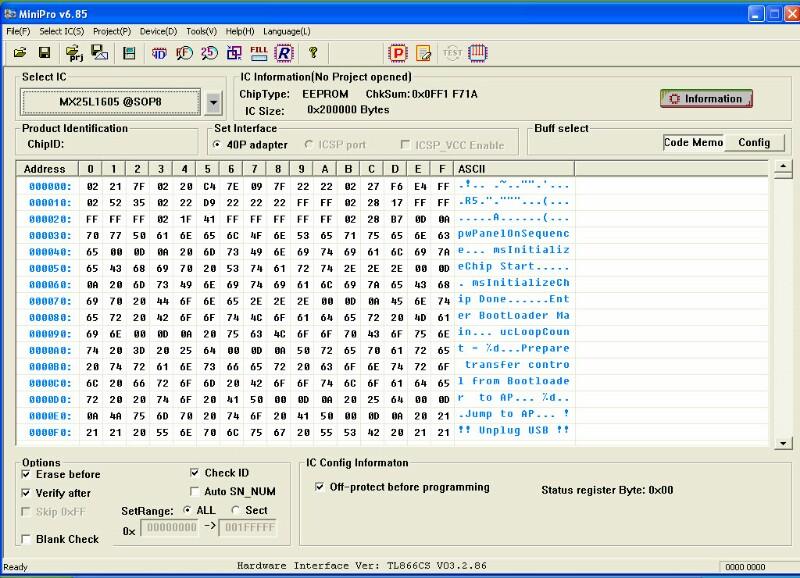Click the Ready status bar text
800x578 pixels.
[15, 567]
